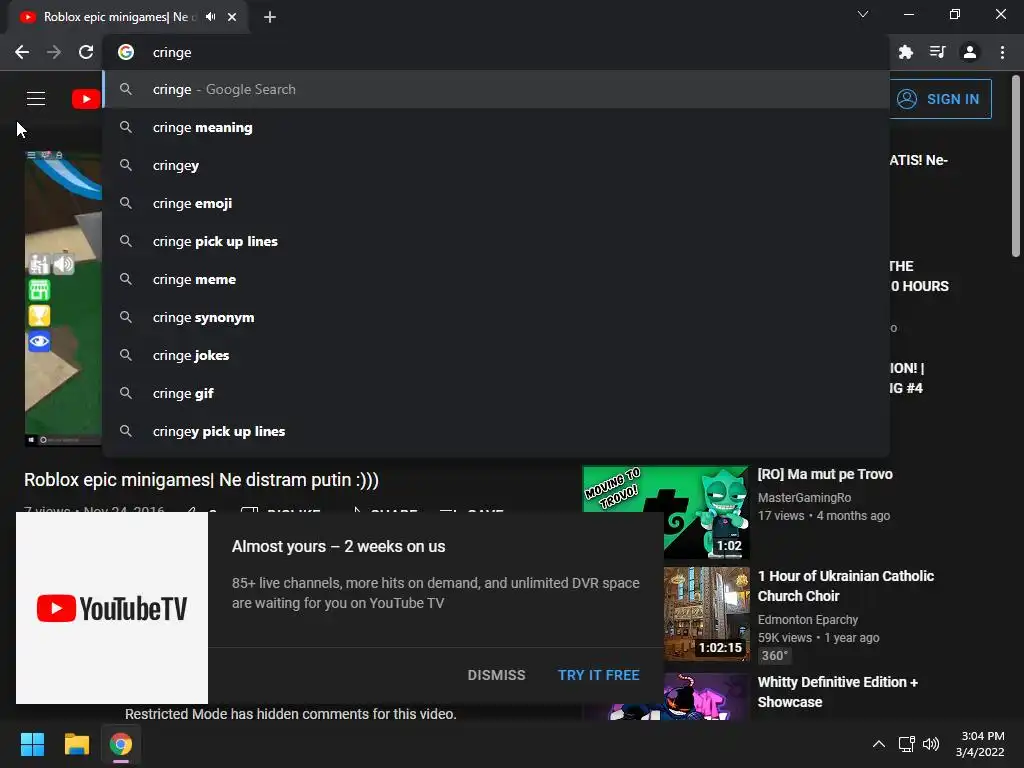Click the SIGN IN button
Screen dimensions: 1024x768
coord(940,99)
